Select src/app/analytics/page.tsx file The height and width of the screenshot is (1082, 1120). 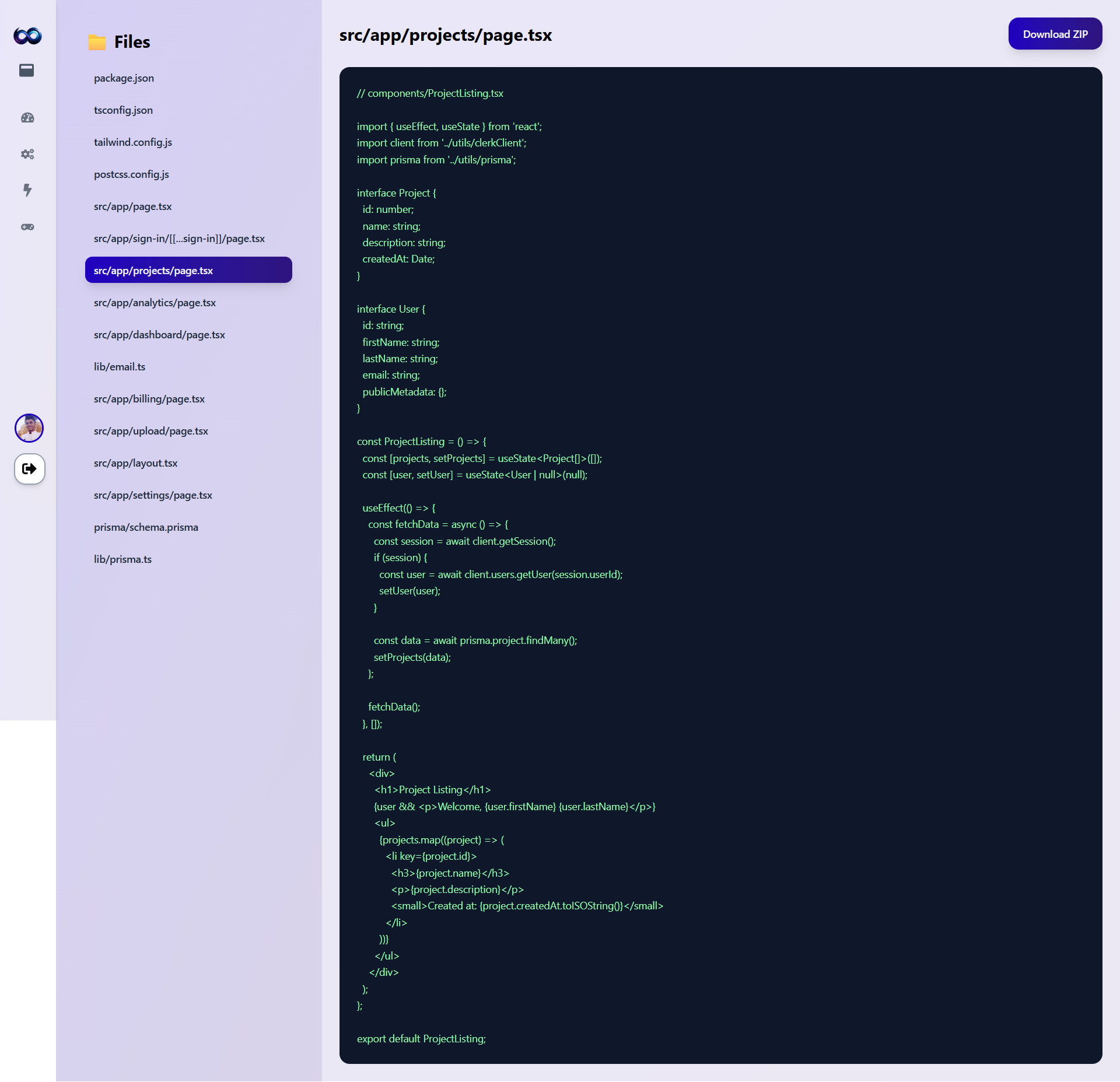tap(155, 303)
